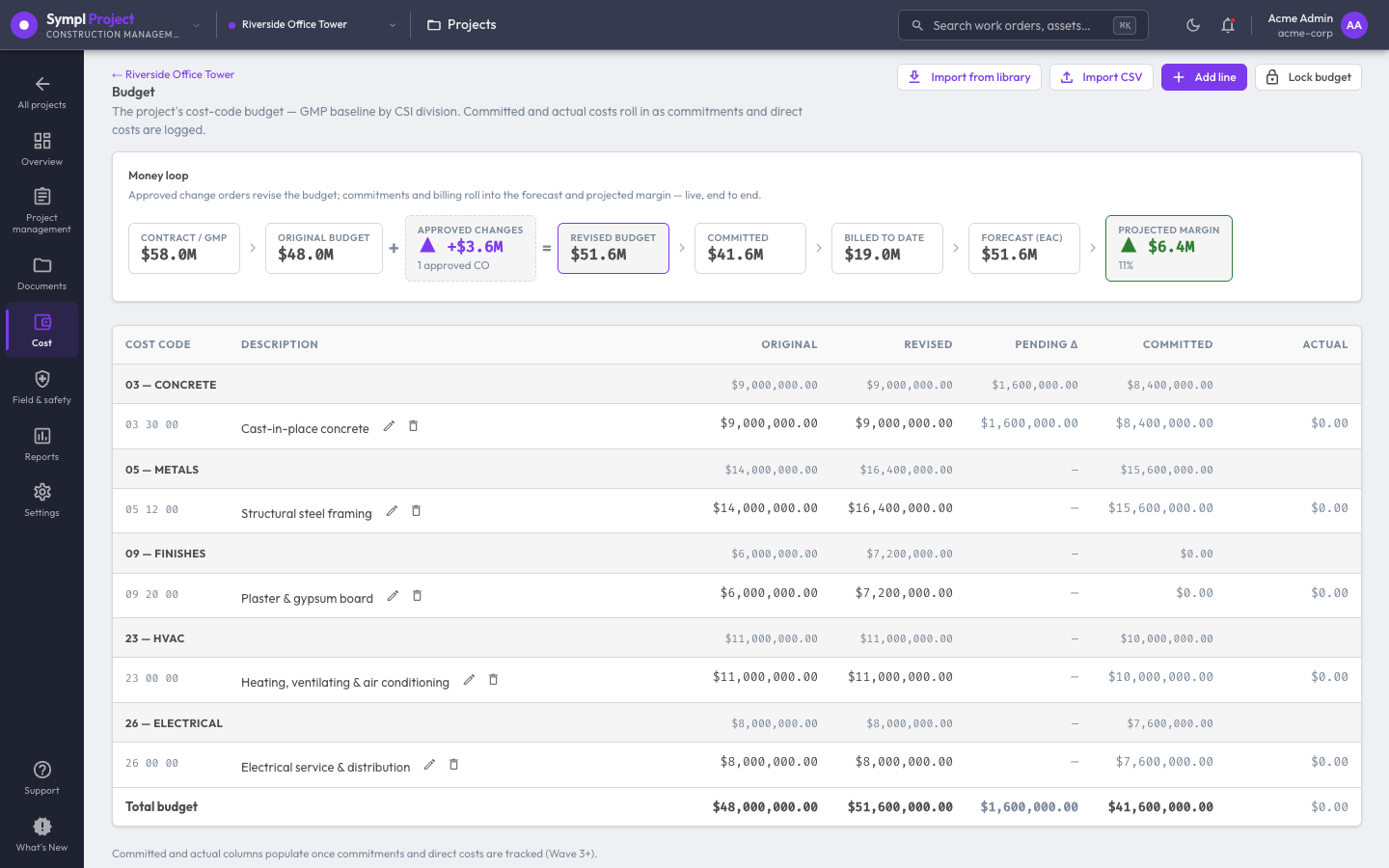Viewport: 1389px width, 868px height.
Task: Click Cast-in-place pending $1,600,000.00 value
Action: (x=1029, y=423)
